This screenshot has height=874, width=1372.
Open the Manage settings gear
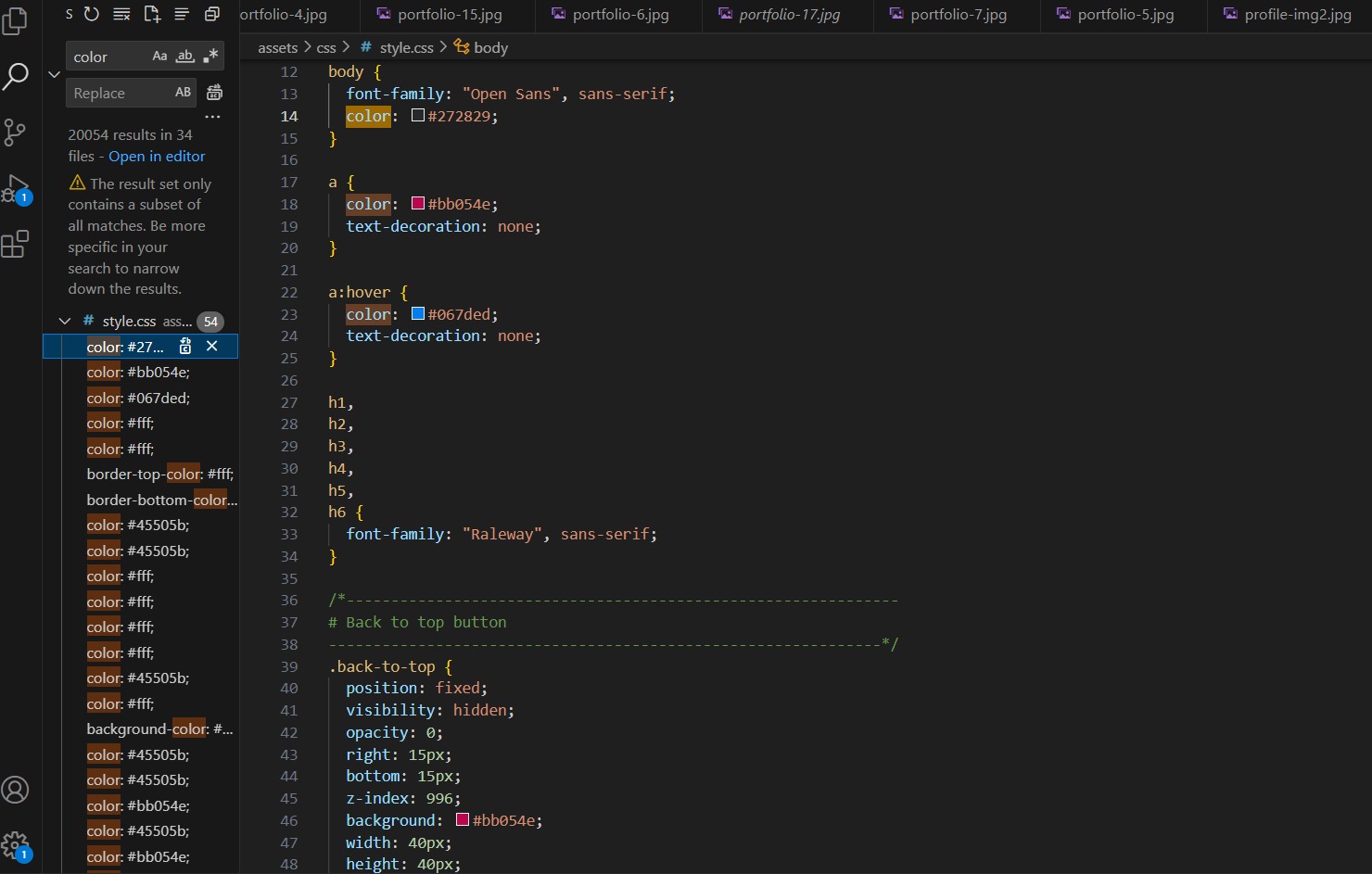click(x=15, y=844)
